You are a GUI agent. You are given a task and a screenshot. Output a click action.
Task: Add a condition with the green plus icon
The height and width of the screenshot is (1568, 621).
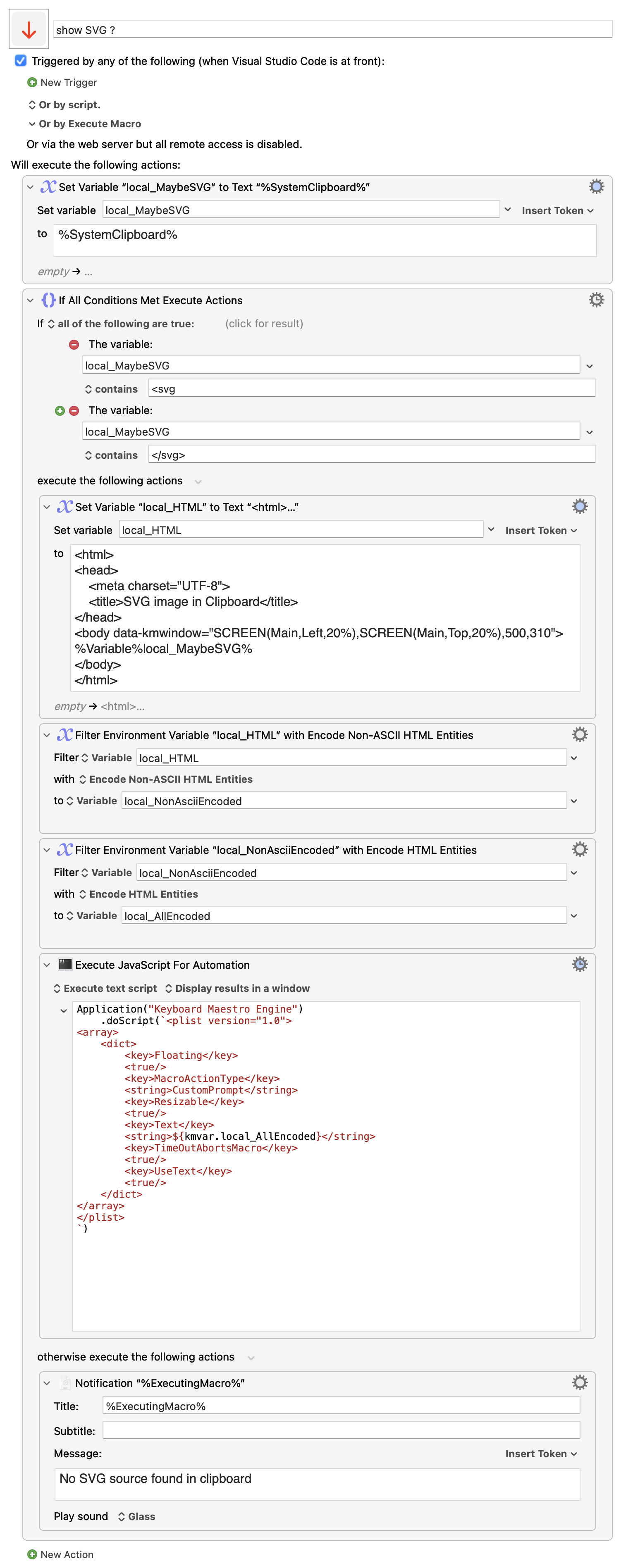[x=60, y=411]
